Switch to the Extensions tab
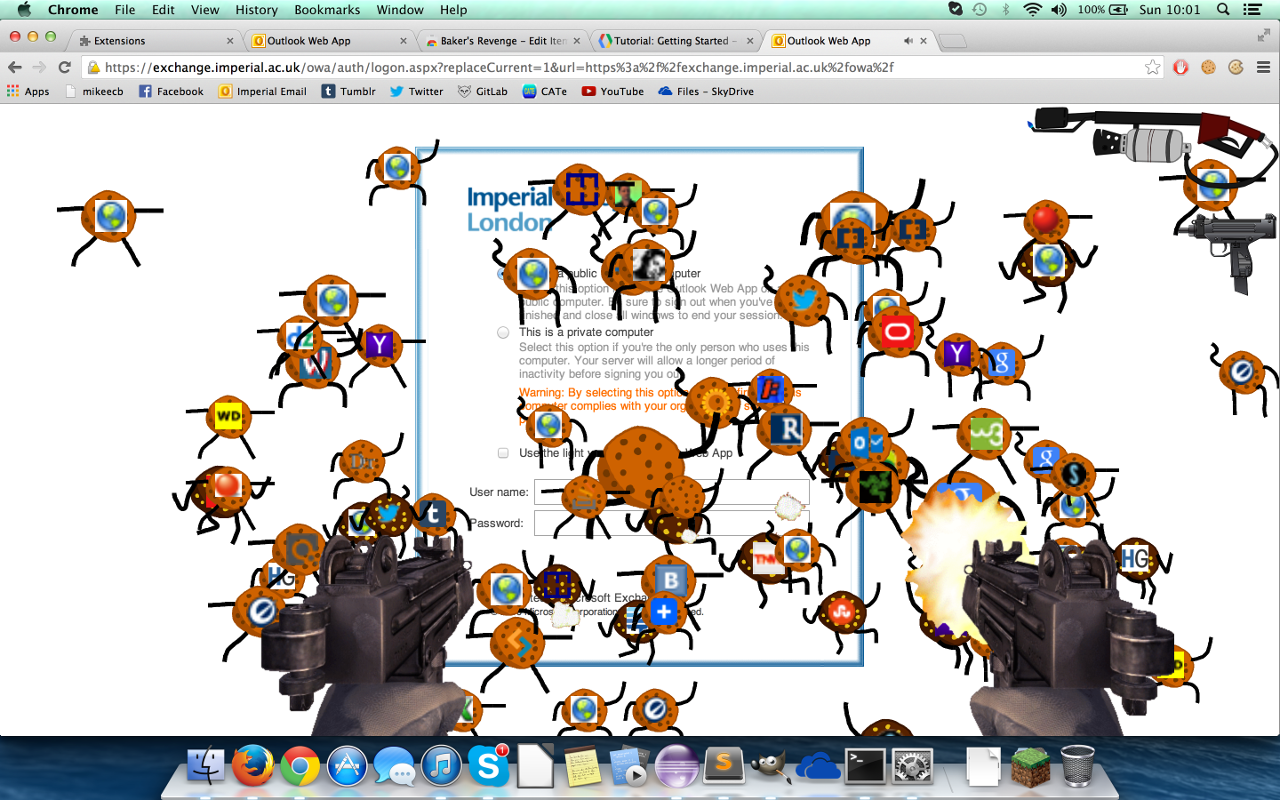 point(155,41)
